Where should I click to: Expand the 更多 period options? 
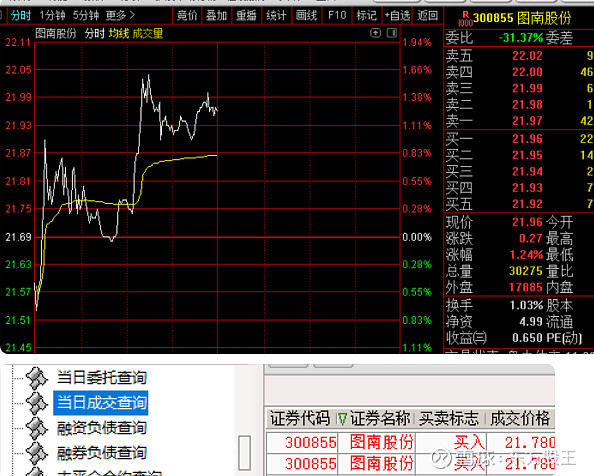click(x=120, y=16)
